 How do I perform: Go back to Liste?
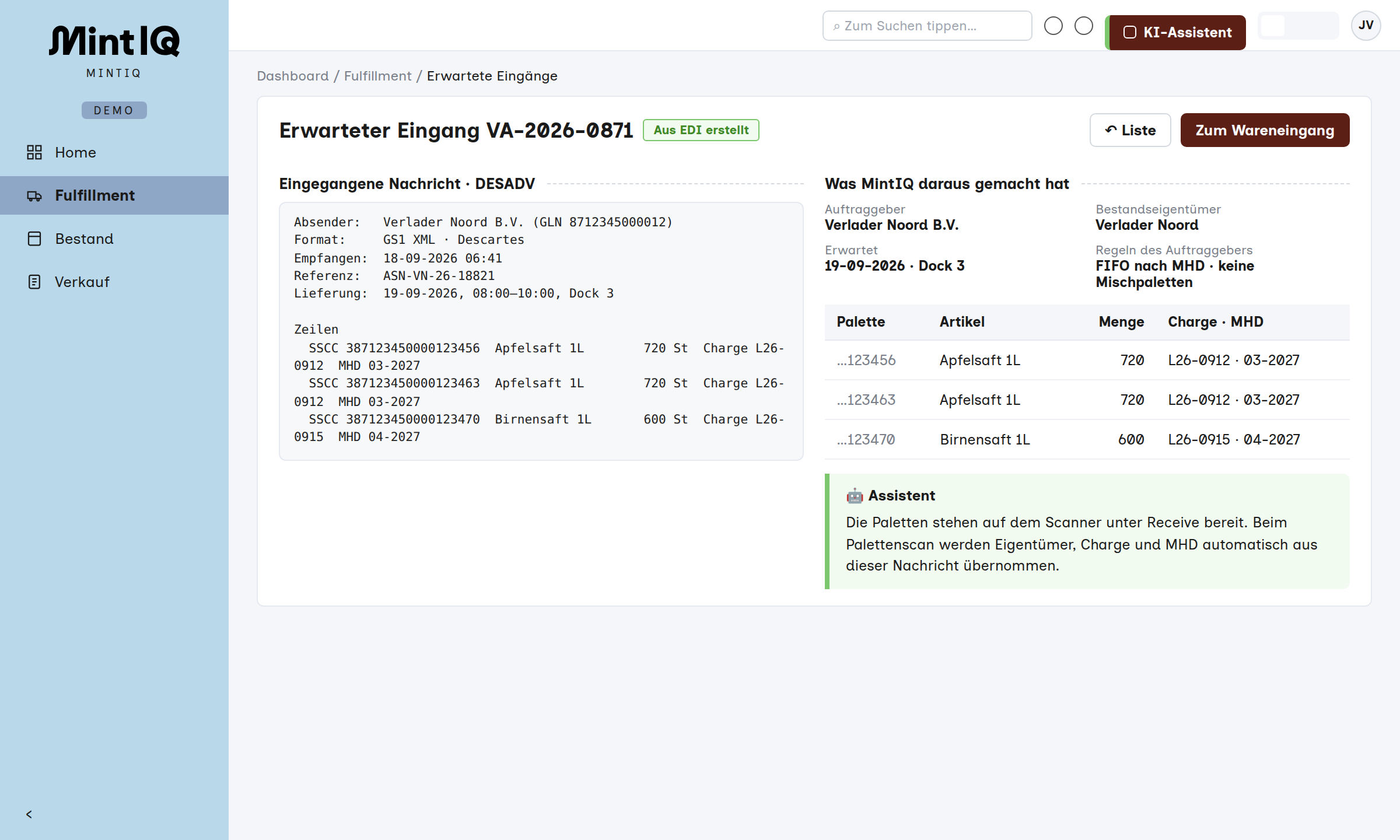click(x=1130, y=130)
